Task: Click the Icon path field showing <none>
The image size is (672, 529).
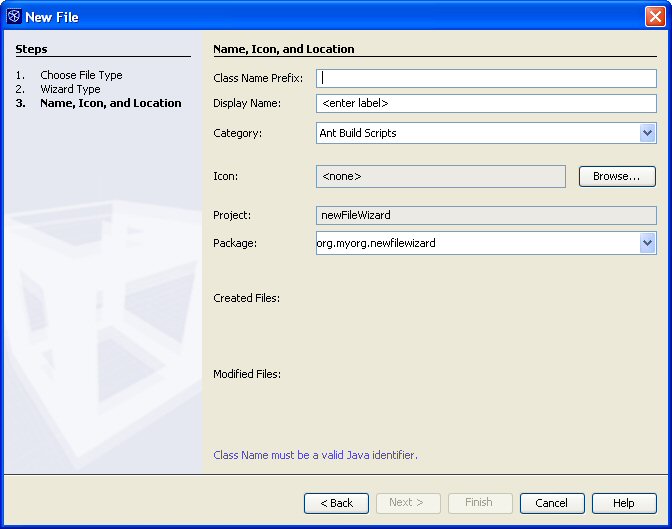Action: point(440,176)
